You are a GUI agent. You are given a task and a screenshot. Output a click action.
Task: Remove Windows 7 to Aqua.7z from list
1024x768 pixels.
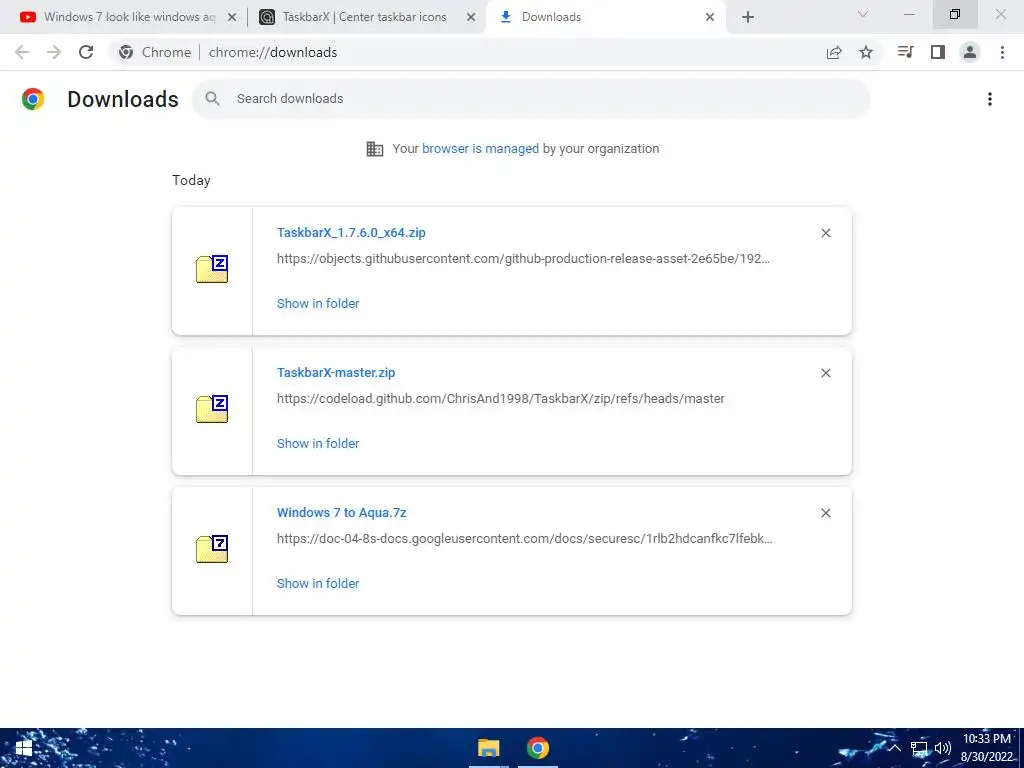pyautogui.click(x=826, y=513)
